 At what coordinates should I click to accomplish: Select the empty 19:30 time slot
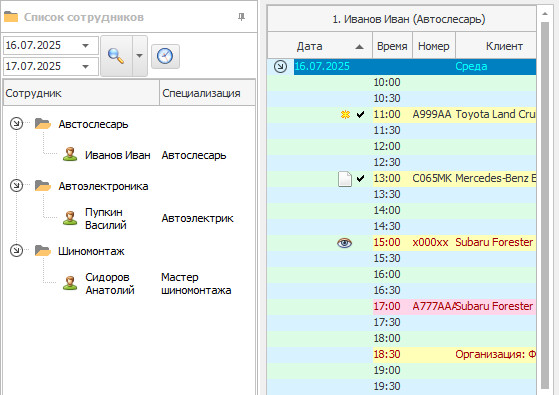point(402,386)
